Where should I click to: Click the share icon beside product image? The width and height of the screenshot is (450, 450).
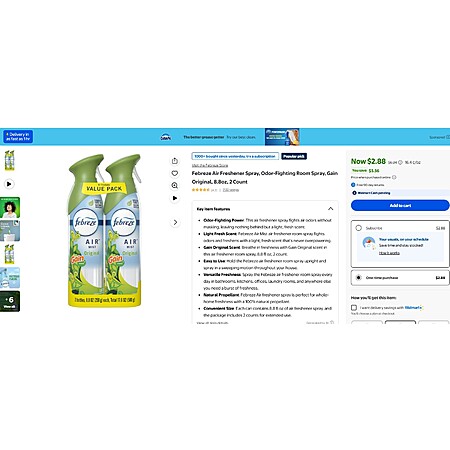(175, 161)
